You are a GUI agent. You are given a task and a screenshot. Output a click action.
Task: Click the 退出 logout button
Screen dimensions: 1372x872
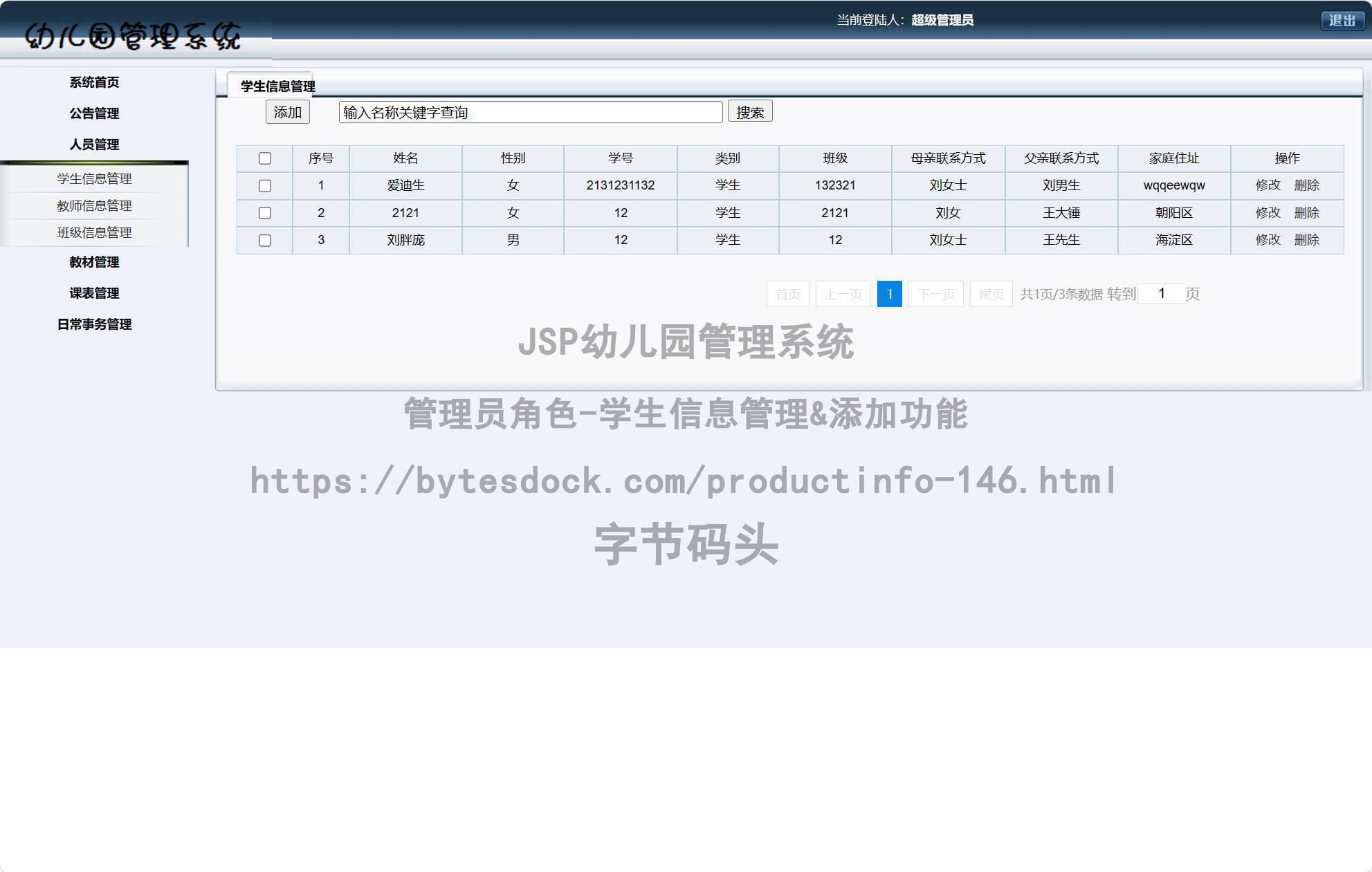point(1342,21)
